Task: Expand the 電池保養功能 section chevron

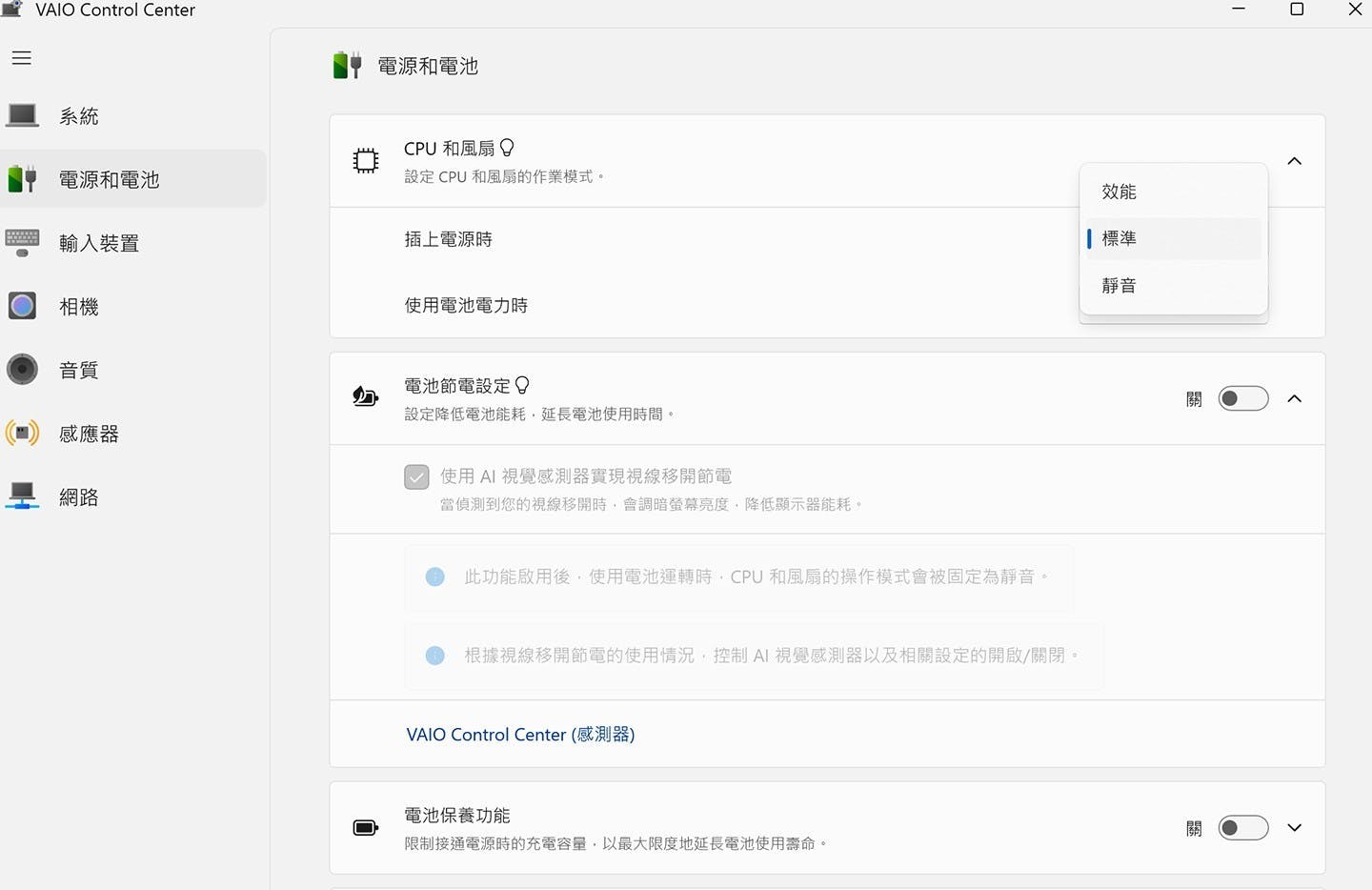Action: click(1294, 827)
